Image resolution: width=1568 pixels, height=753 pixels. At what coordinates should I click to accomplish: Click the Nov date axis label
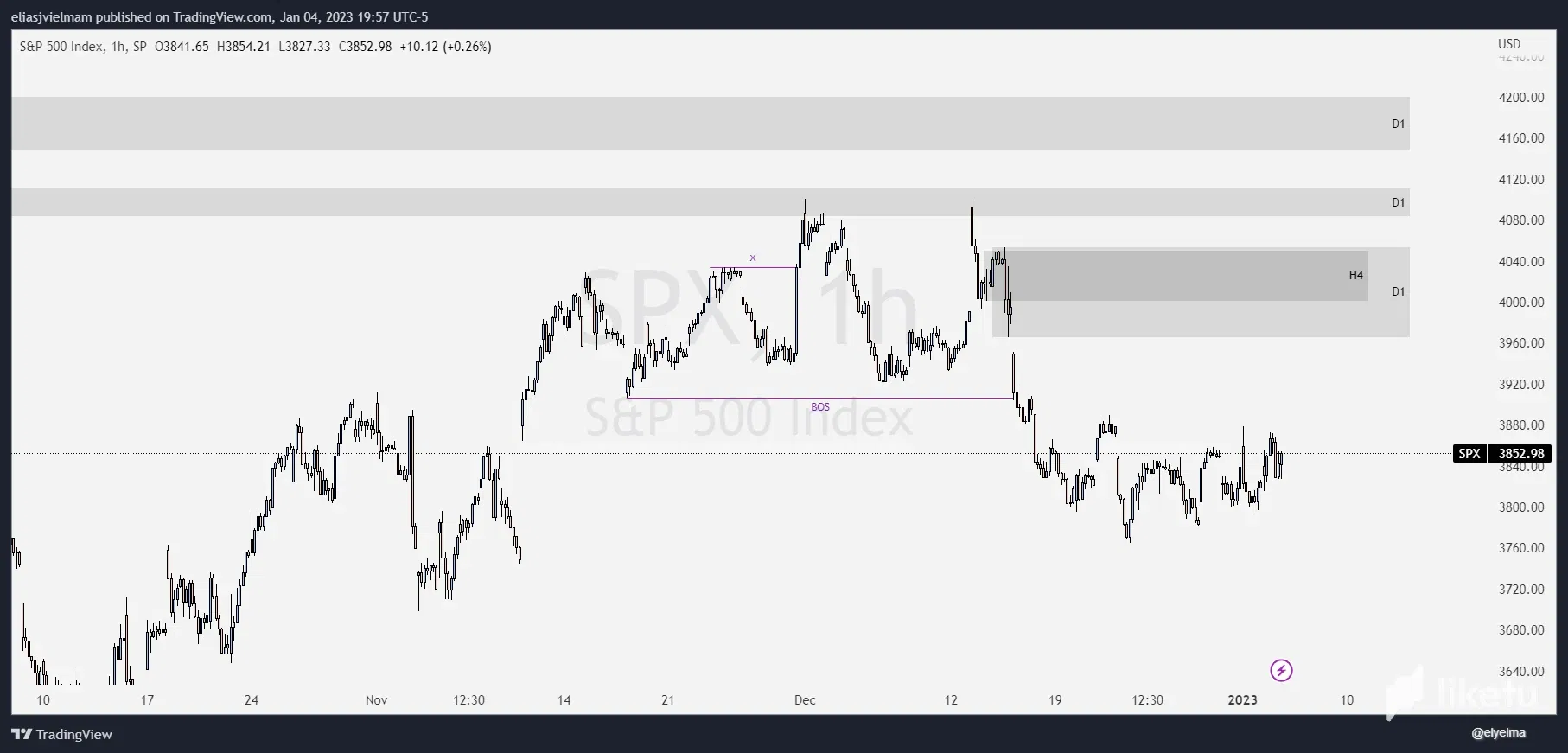376,700
